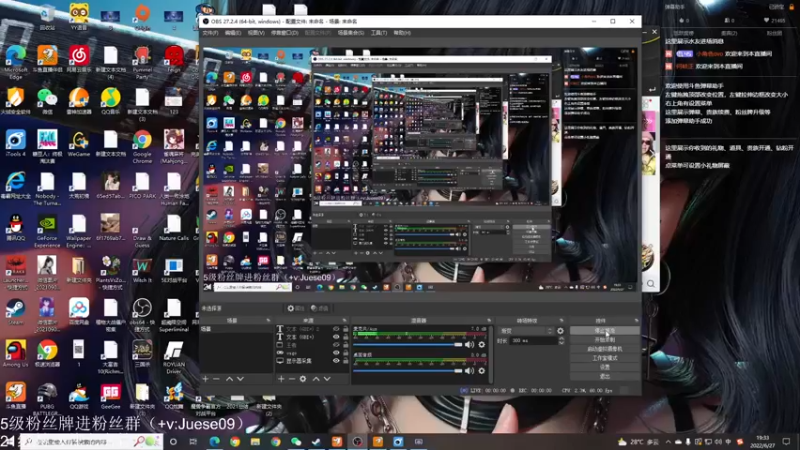
Task: Toggle visibility of the first 文本 (GDI+) source
Action: tap(336, 329)
